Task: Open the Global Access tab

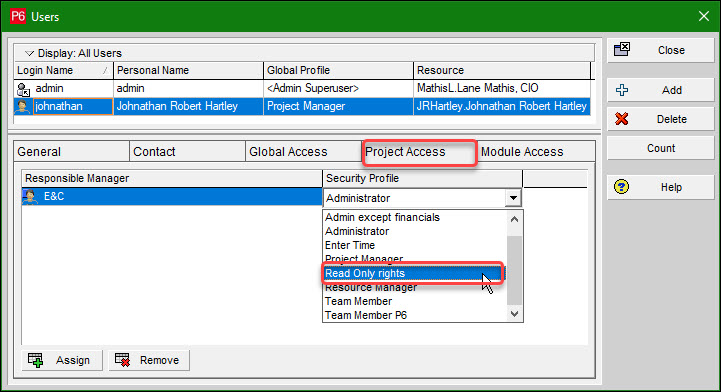Action: (x=303, y=152)
